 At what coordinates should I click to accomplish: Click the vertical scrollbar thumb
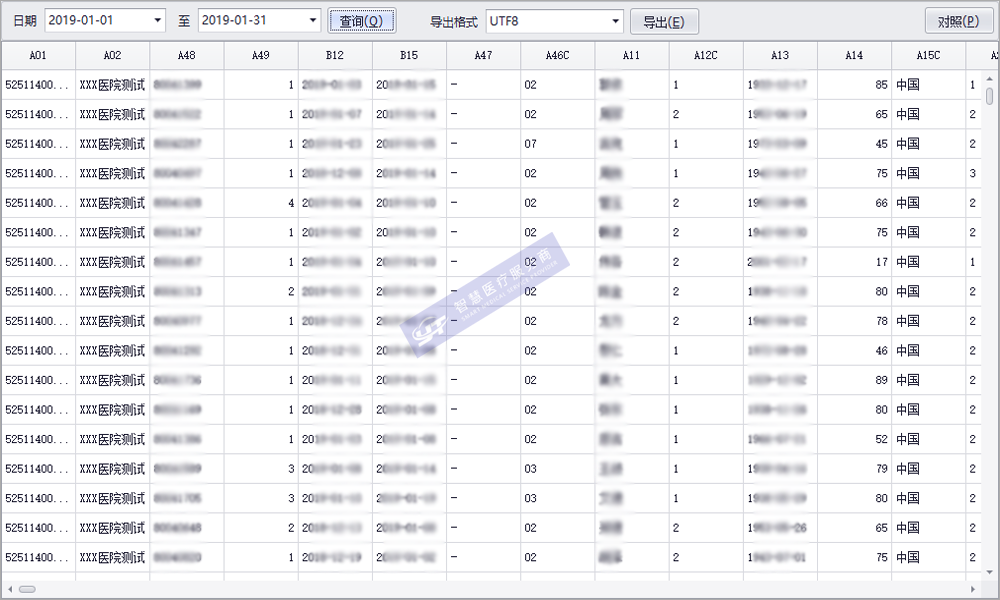pos(990,96)
